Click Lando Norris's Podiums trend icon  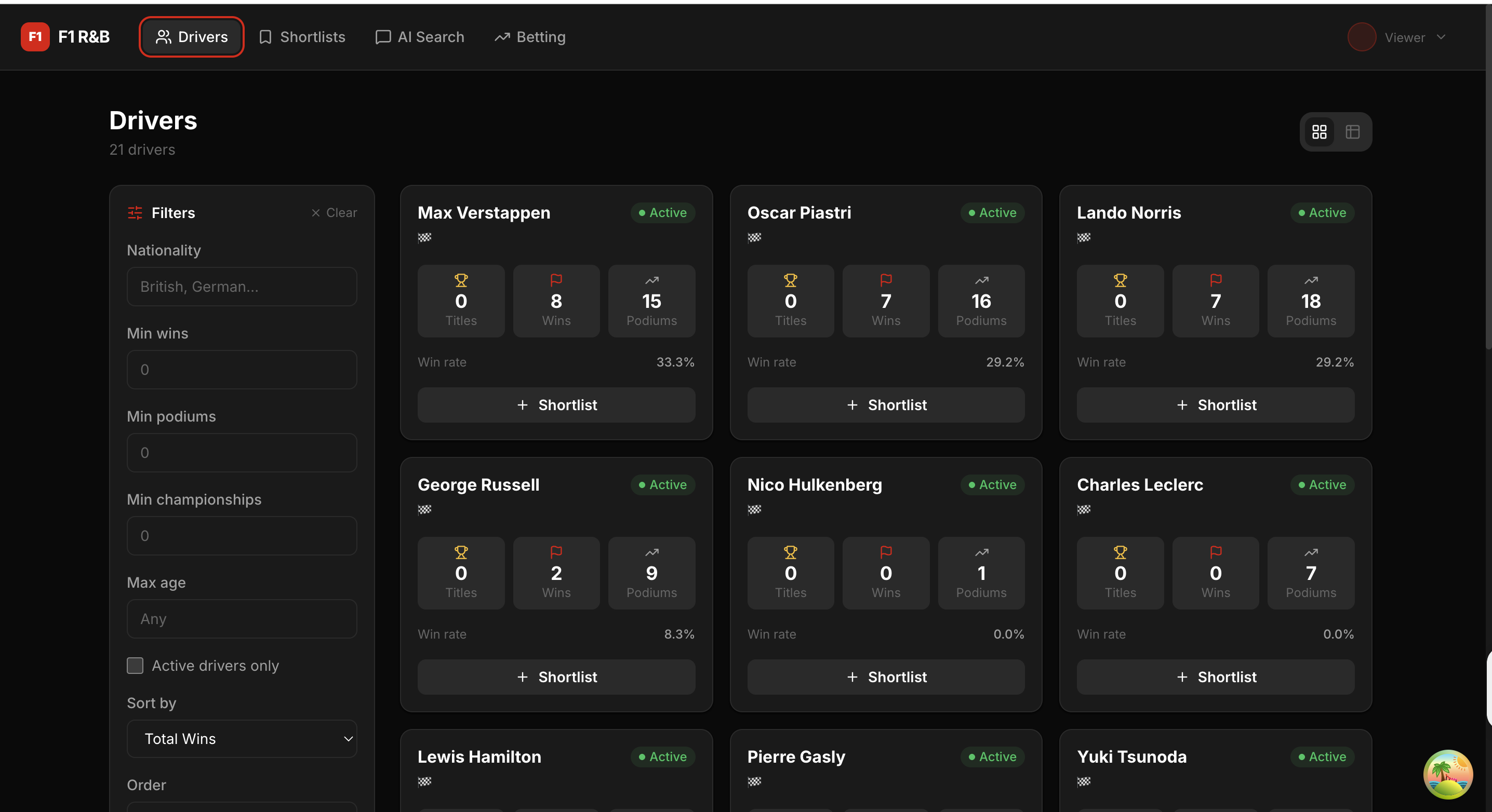1310,281
